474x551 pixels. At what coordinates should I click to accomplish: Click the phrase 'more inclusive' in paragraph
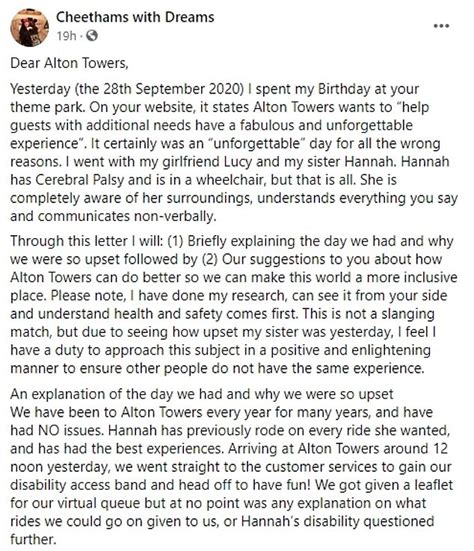tap(412, 277)
